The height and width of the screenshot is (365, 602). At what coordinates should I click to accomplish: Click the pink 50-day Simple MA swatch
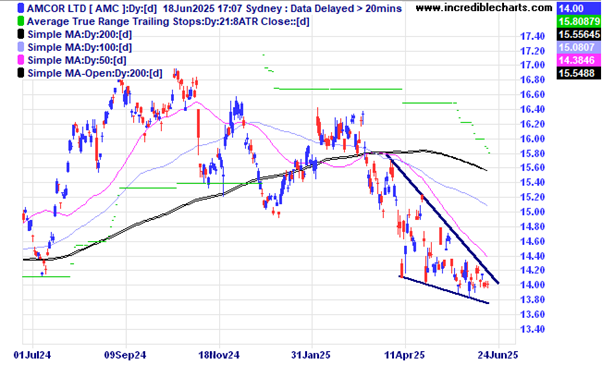pos(21,60)
